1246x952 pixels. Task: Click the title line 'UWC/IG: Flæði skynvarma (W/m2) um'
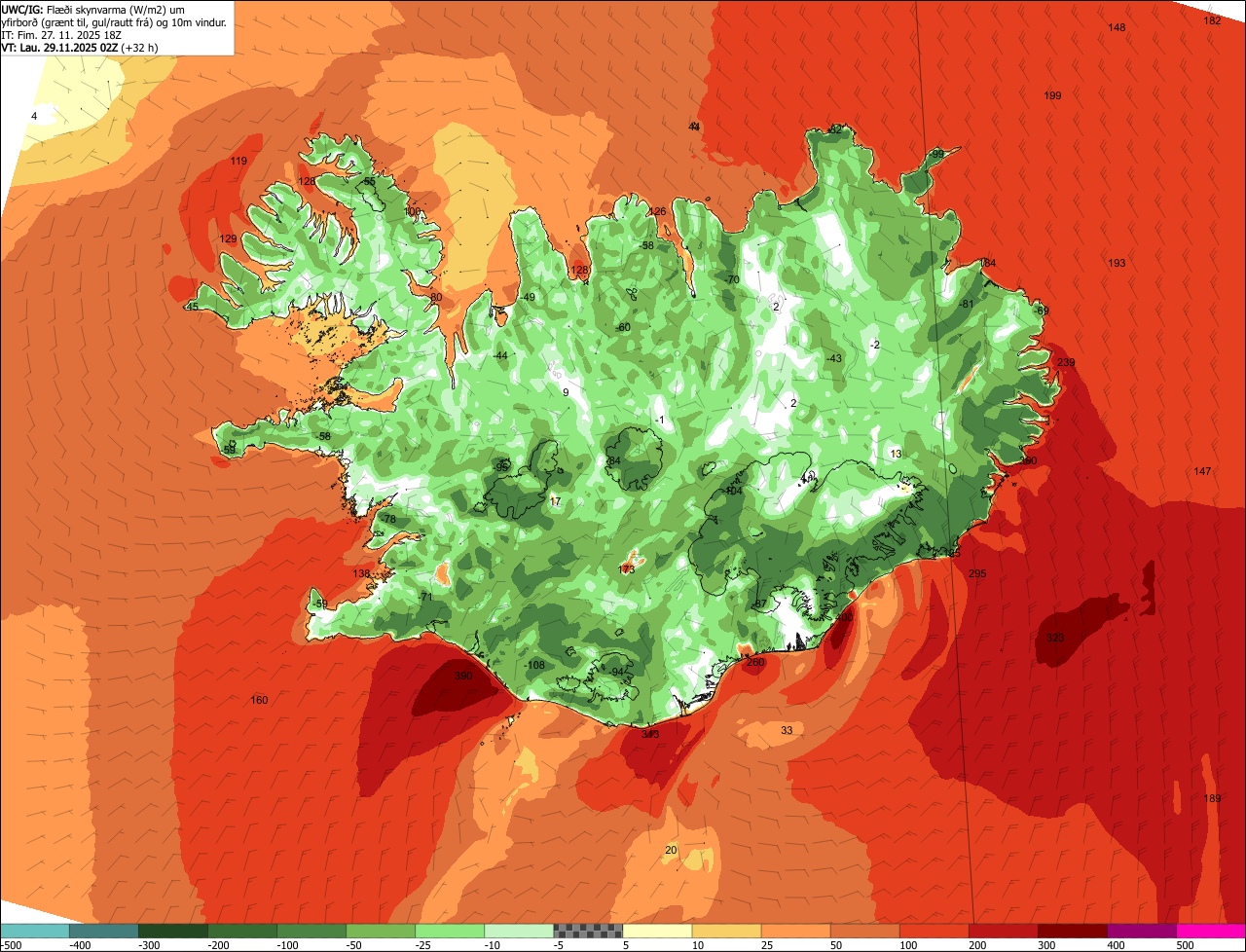93,9
